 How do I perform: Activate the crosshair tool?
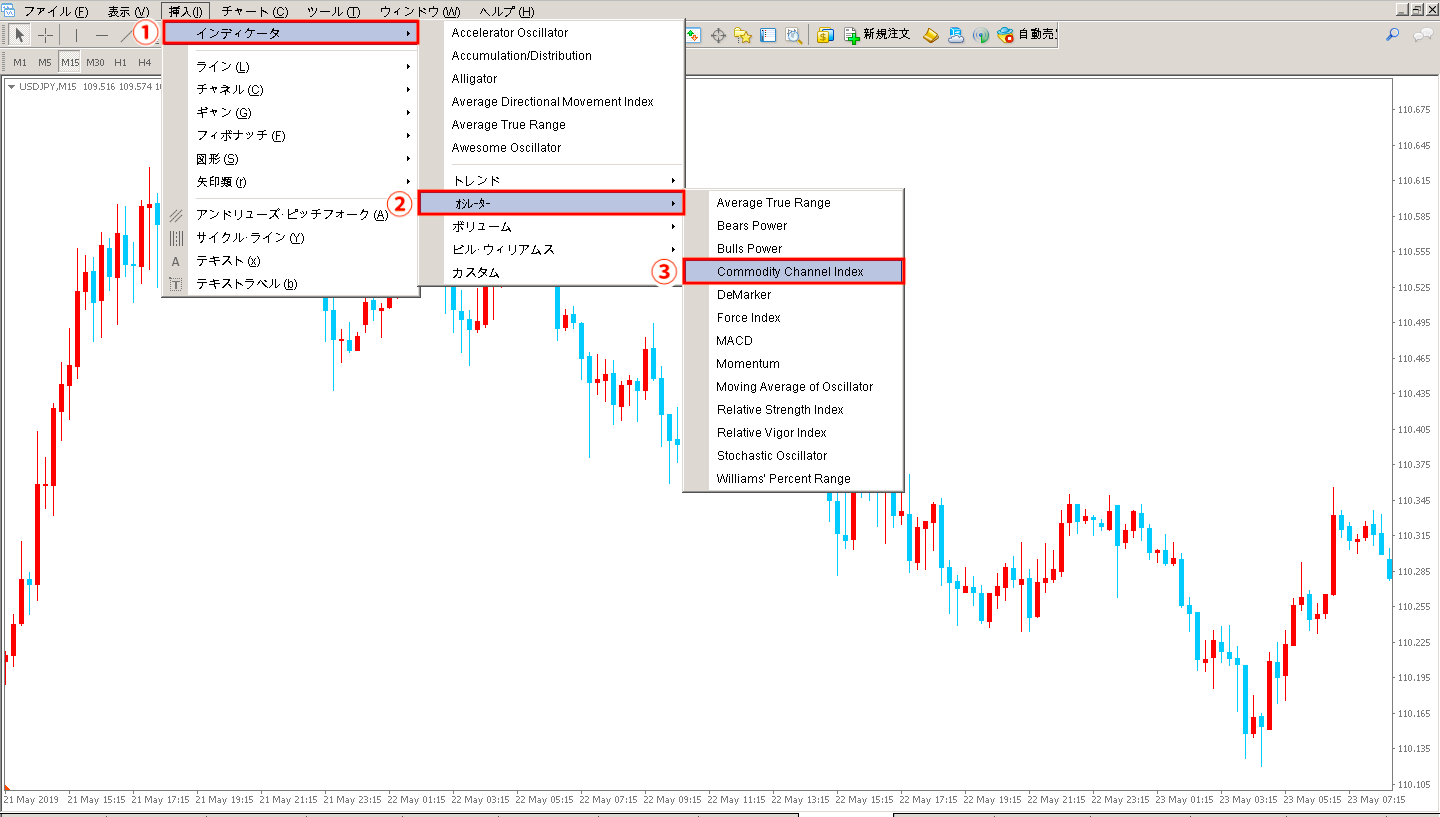[46, 35]
